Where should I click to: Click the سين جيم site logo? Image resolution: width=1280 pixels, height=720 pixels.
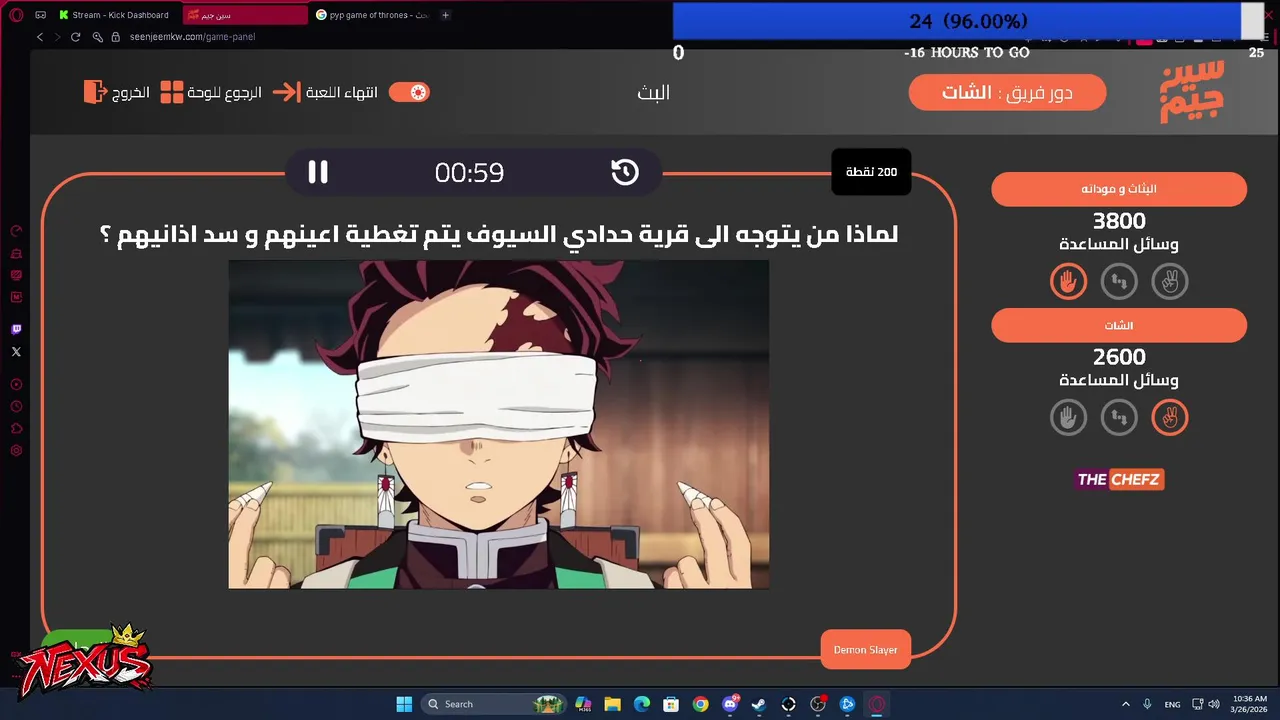[1192, 92]
